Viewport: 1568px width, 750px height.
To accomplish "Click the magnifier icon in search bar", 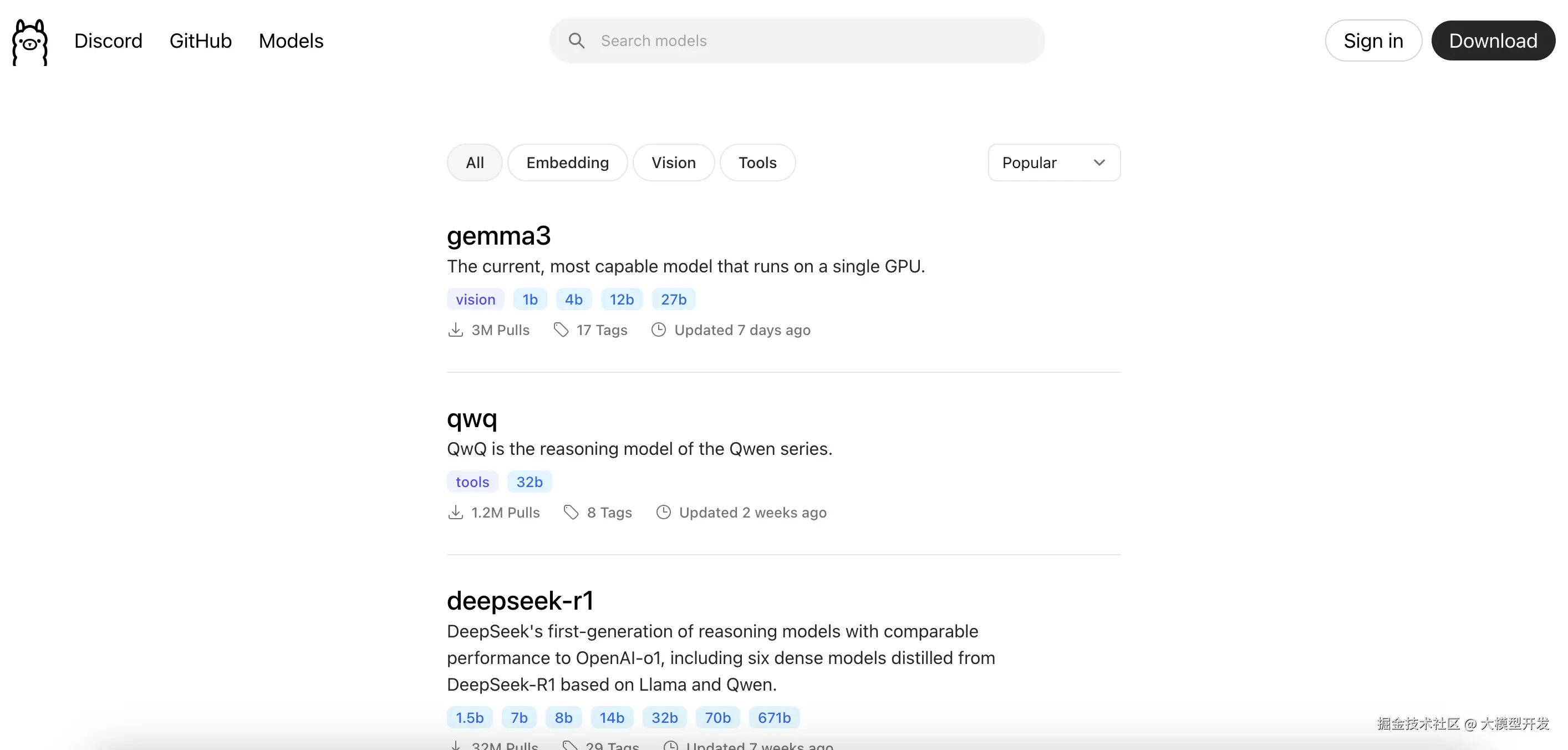I will tap(576, 41).
